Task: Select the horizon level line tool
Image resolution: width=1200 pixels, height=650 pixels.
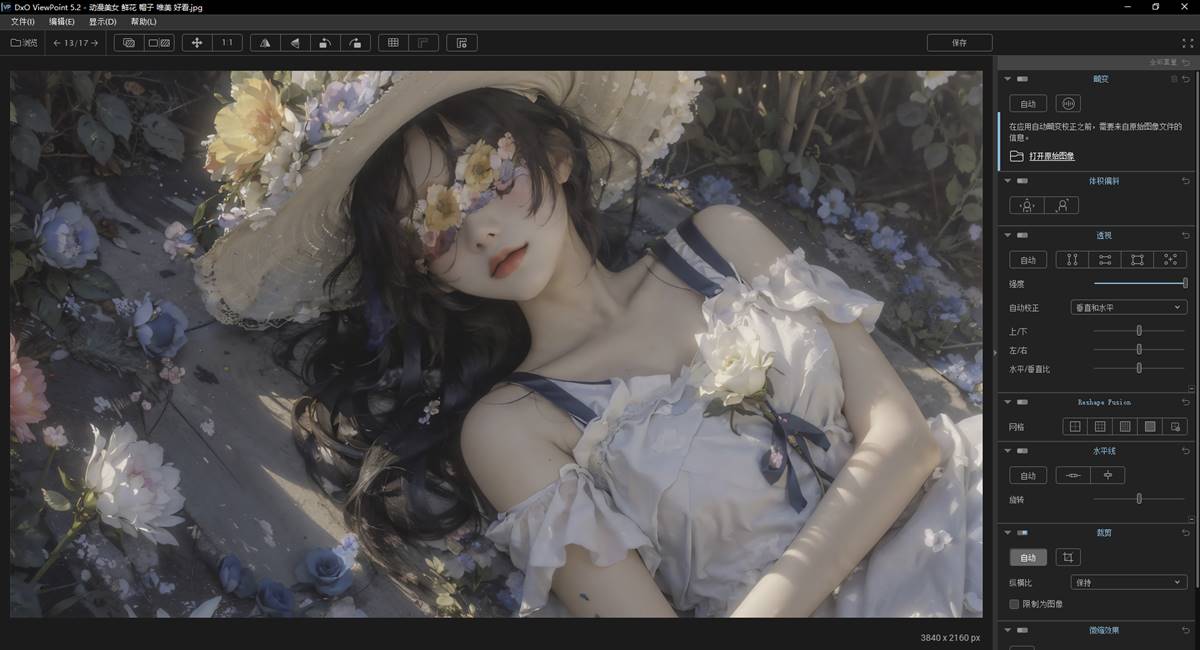Action: (1074, 476)
